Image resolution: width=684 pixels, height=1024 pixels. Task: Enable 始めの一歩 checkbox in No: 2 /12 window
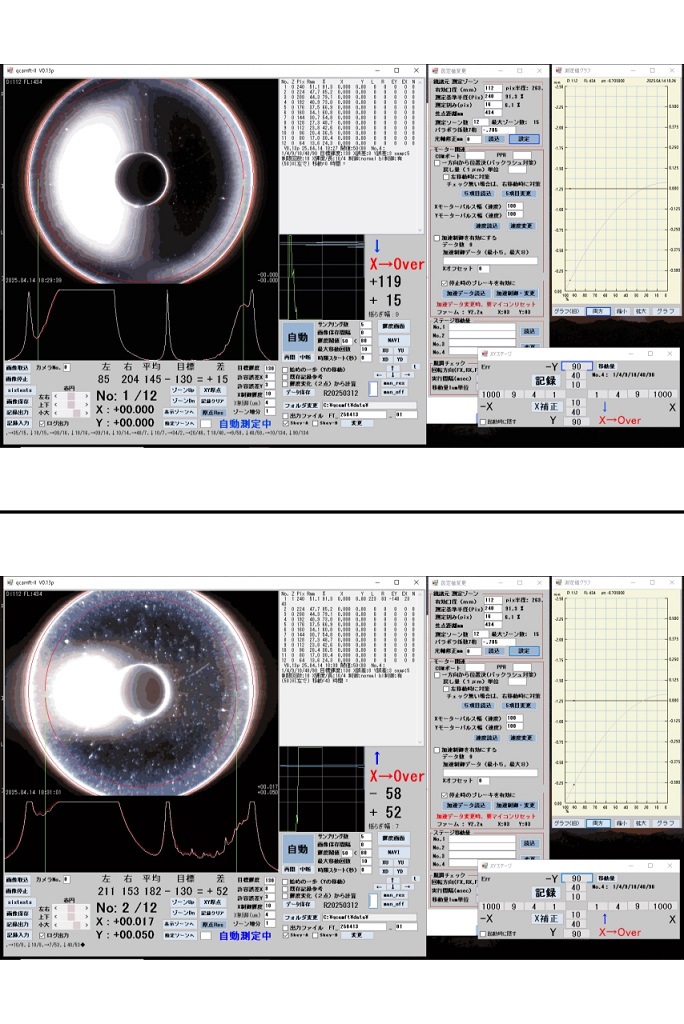pyautogui.click(x=285, y=882)
